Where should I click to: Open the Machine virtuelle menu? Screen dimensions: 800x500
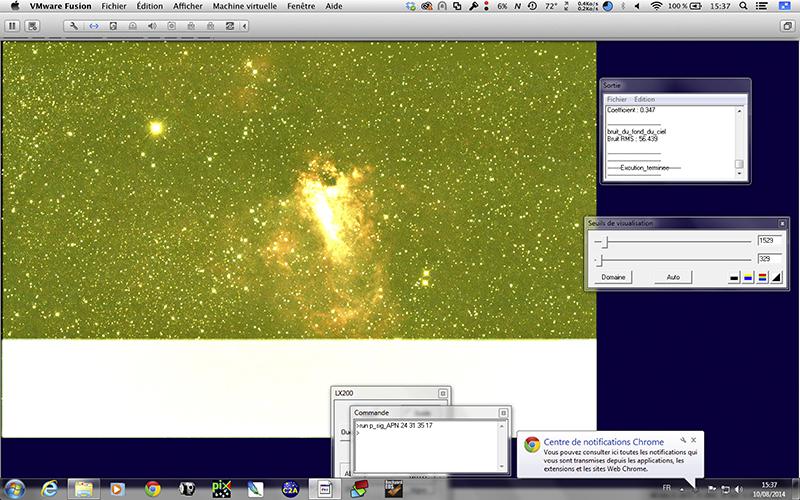tap(245, 6)
